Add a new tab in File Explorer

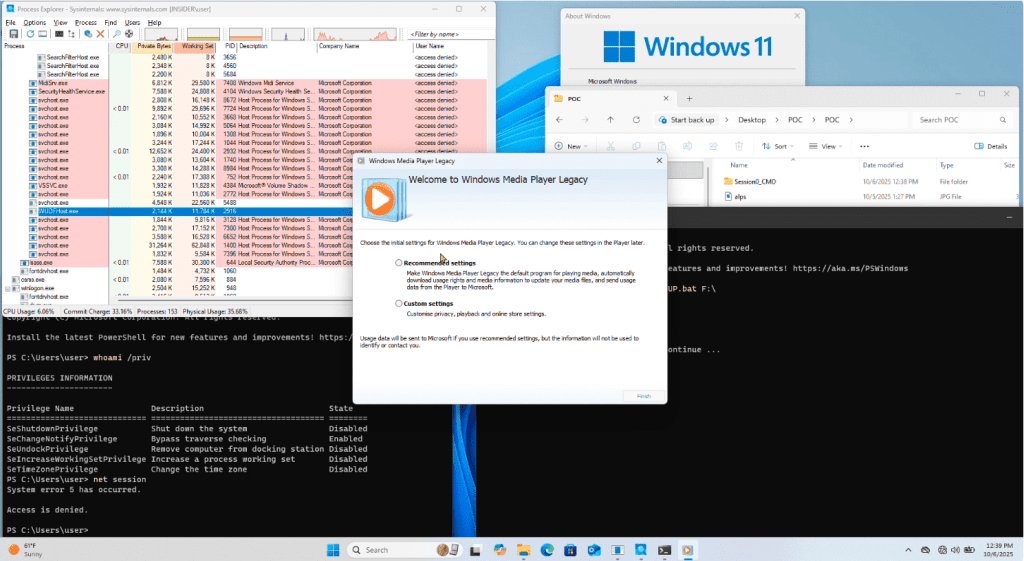689,99
